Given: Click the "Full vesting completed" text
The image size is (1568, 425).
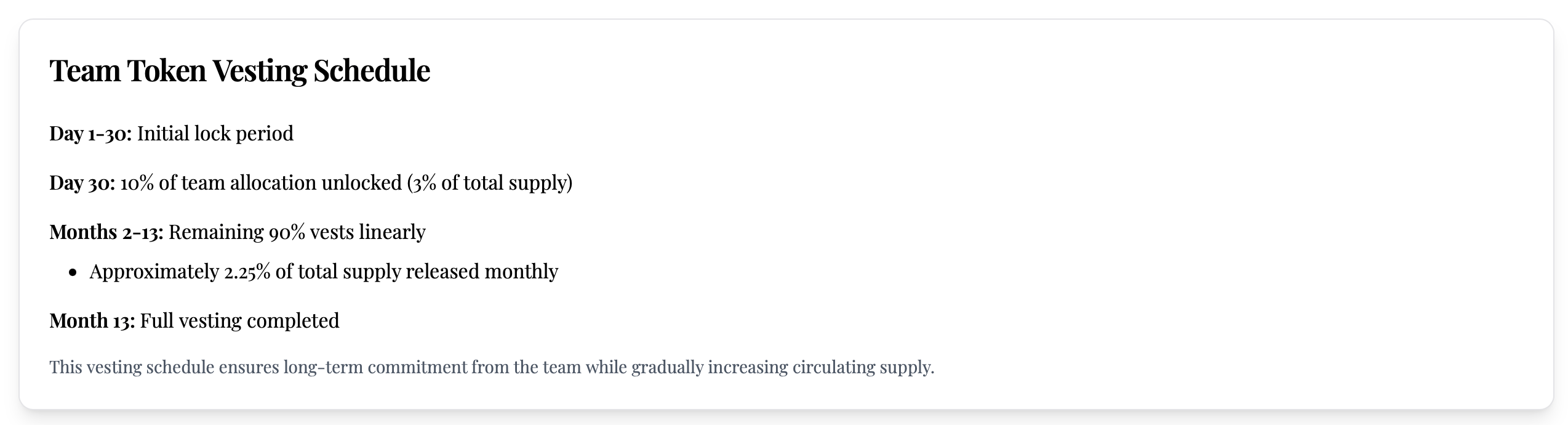Looking at the screenshot, I should (x=239, y=321).
